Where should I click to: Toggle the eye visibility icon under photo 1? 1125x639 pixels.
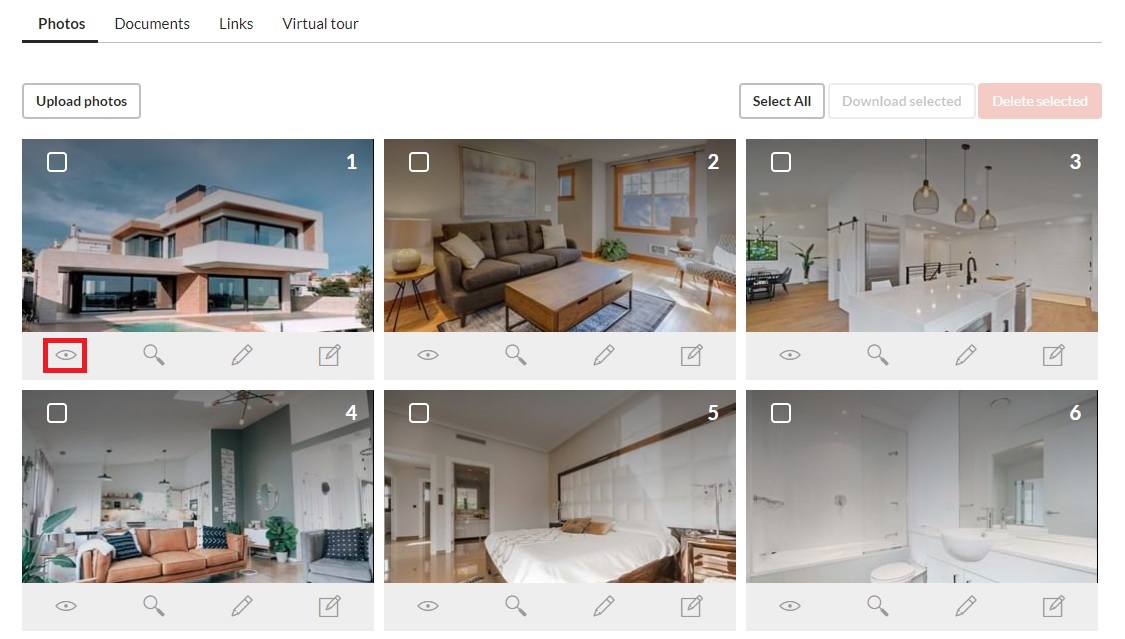65,355
